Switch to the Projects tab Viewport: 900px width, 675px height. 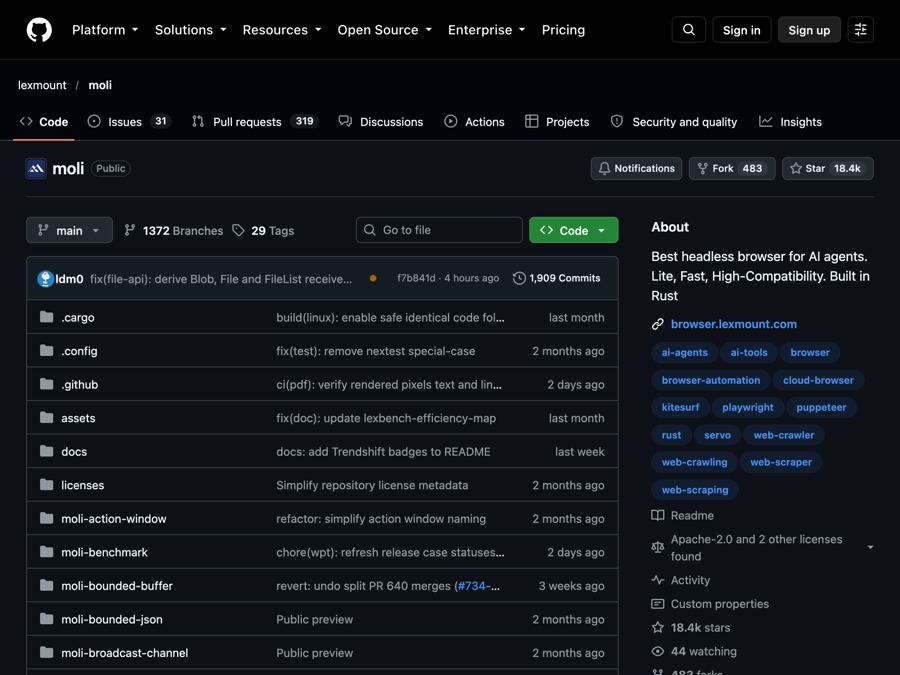(x=557, y=122)
